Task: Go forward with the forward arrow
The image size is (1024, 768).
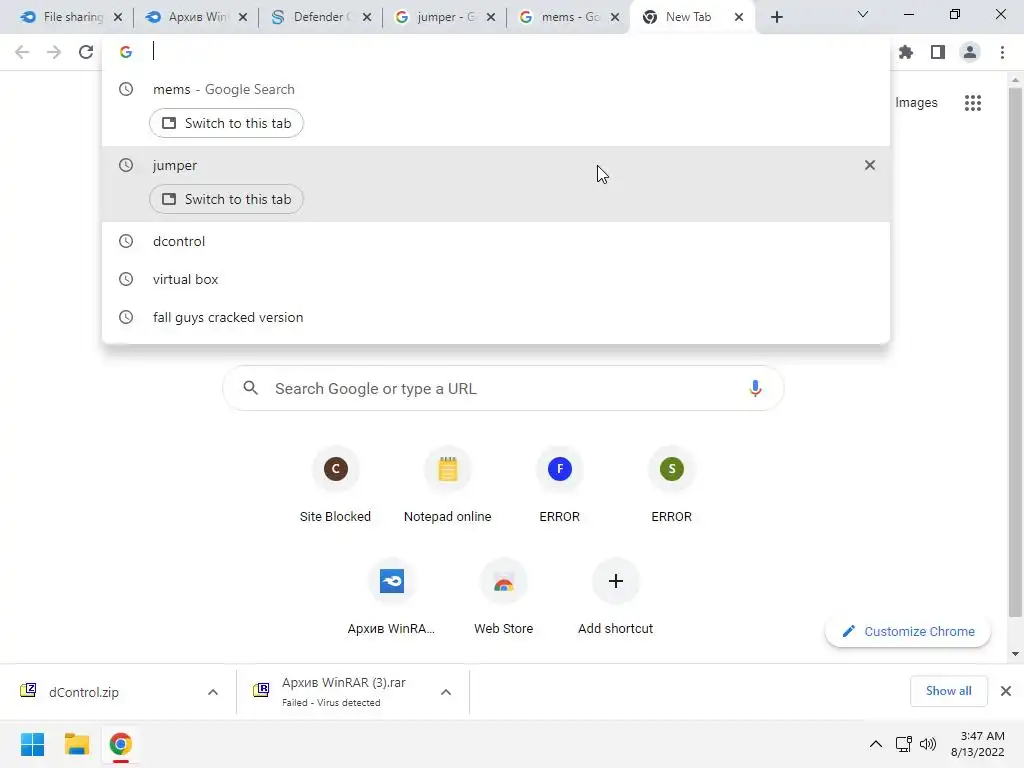Action: 54,52
